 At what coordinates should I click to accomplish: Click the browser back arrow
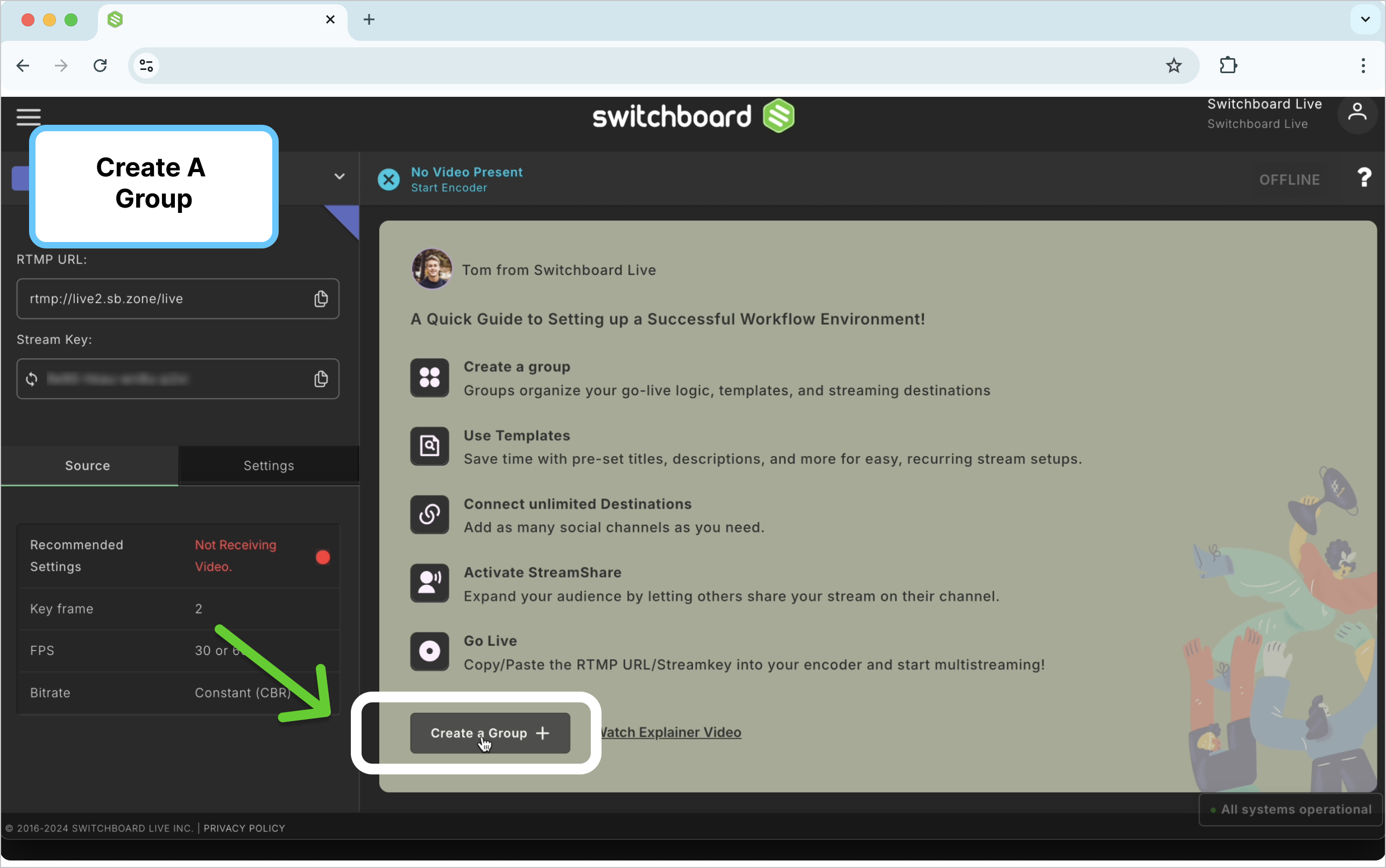(x=23, y=66)
